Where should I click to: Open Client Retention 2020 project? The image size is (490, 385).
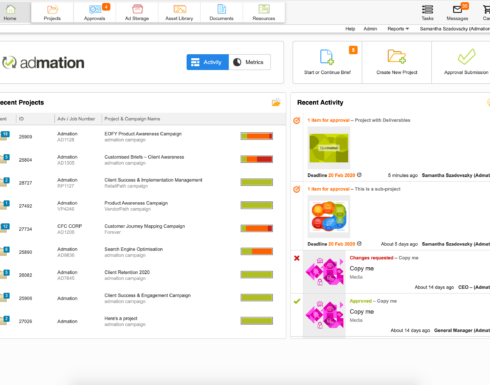(127, 272)
